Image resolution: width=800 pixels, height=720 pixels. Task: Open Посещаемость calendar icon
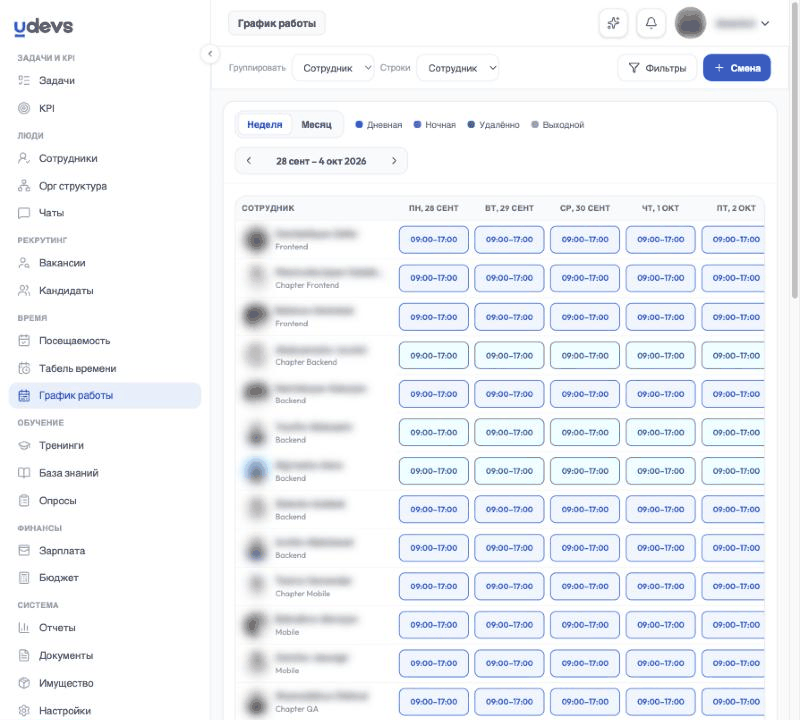(24, 341)
